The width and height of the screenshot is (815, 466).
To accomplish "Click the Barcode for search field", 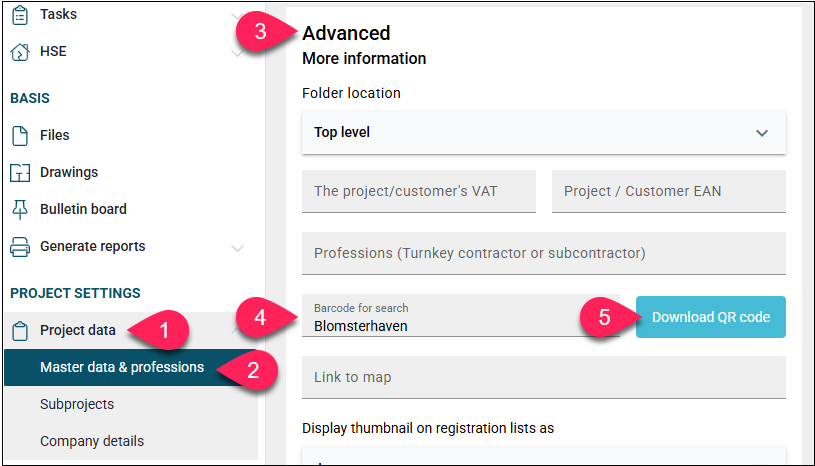I will click(x=461, y=315).
